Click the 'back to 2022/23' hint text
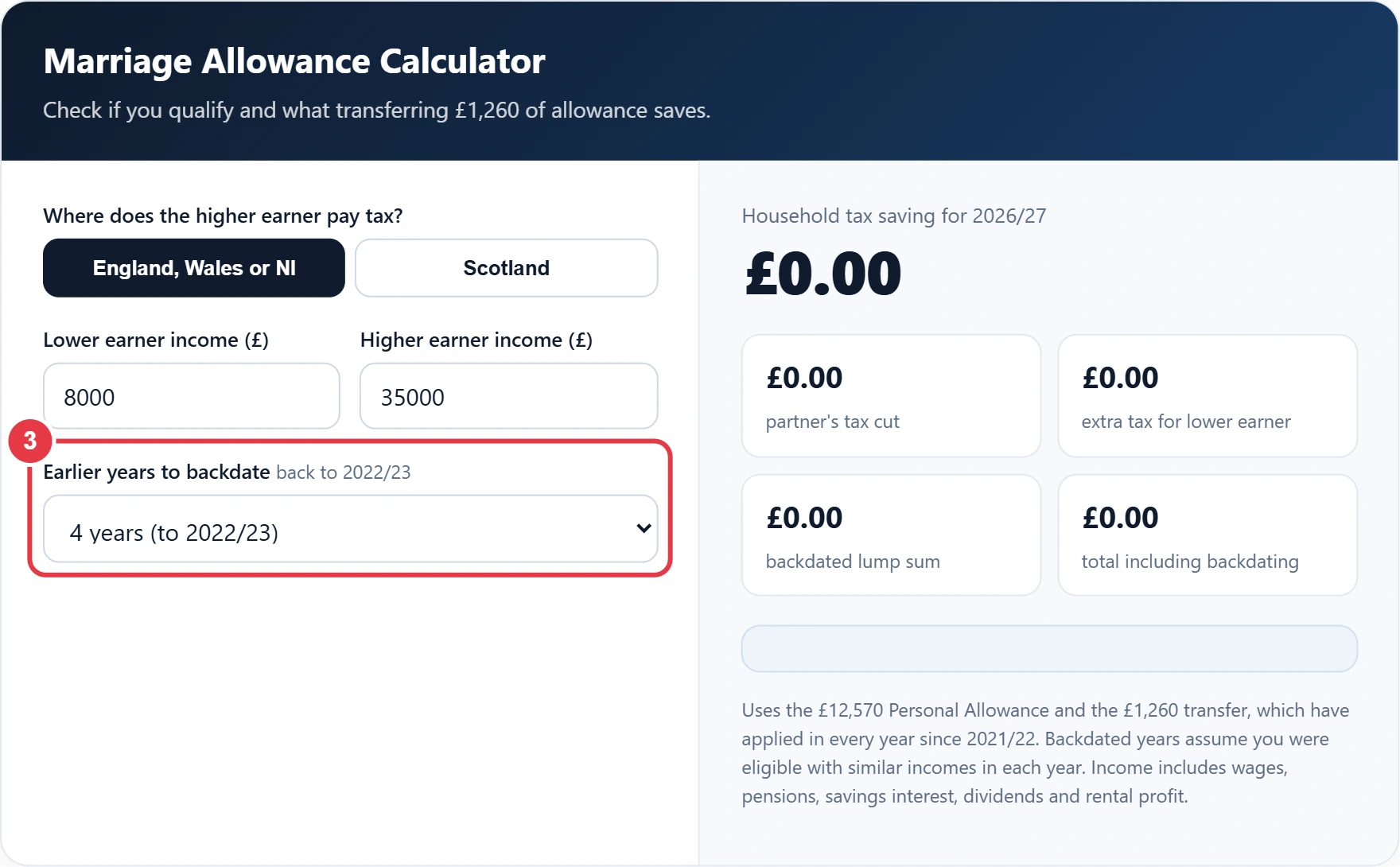 (344, 472)
